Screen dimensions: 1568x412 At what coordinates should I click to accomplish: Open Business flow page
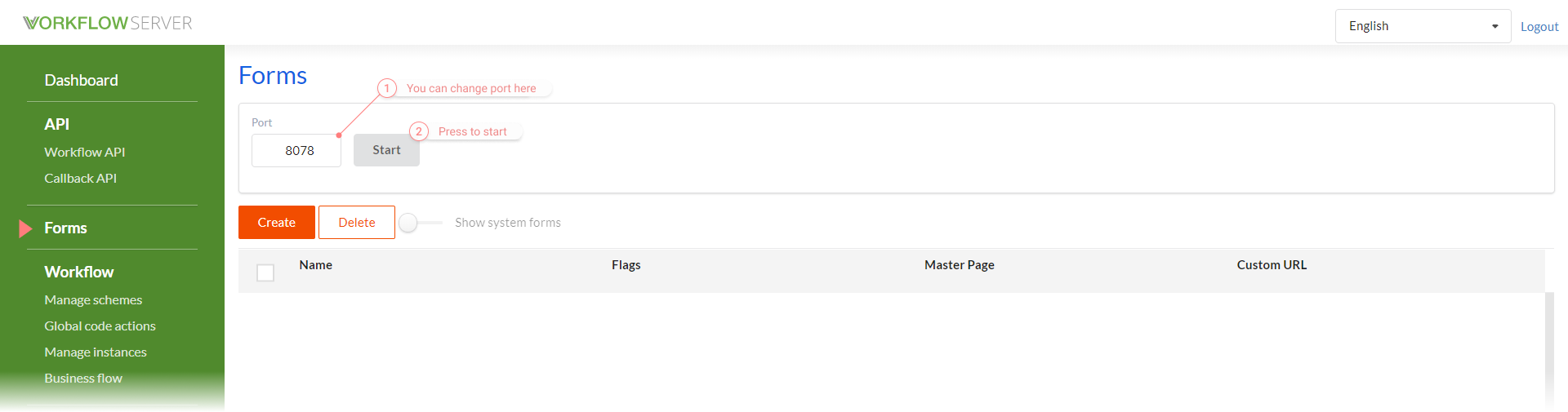pos(83,378)
